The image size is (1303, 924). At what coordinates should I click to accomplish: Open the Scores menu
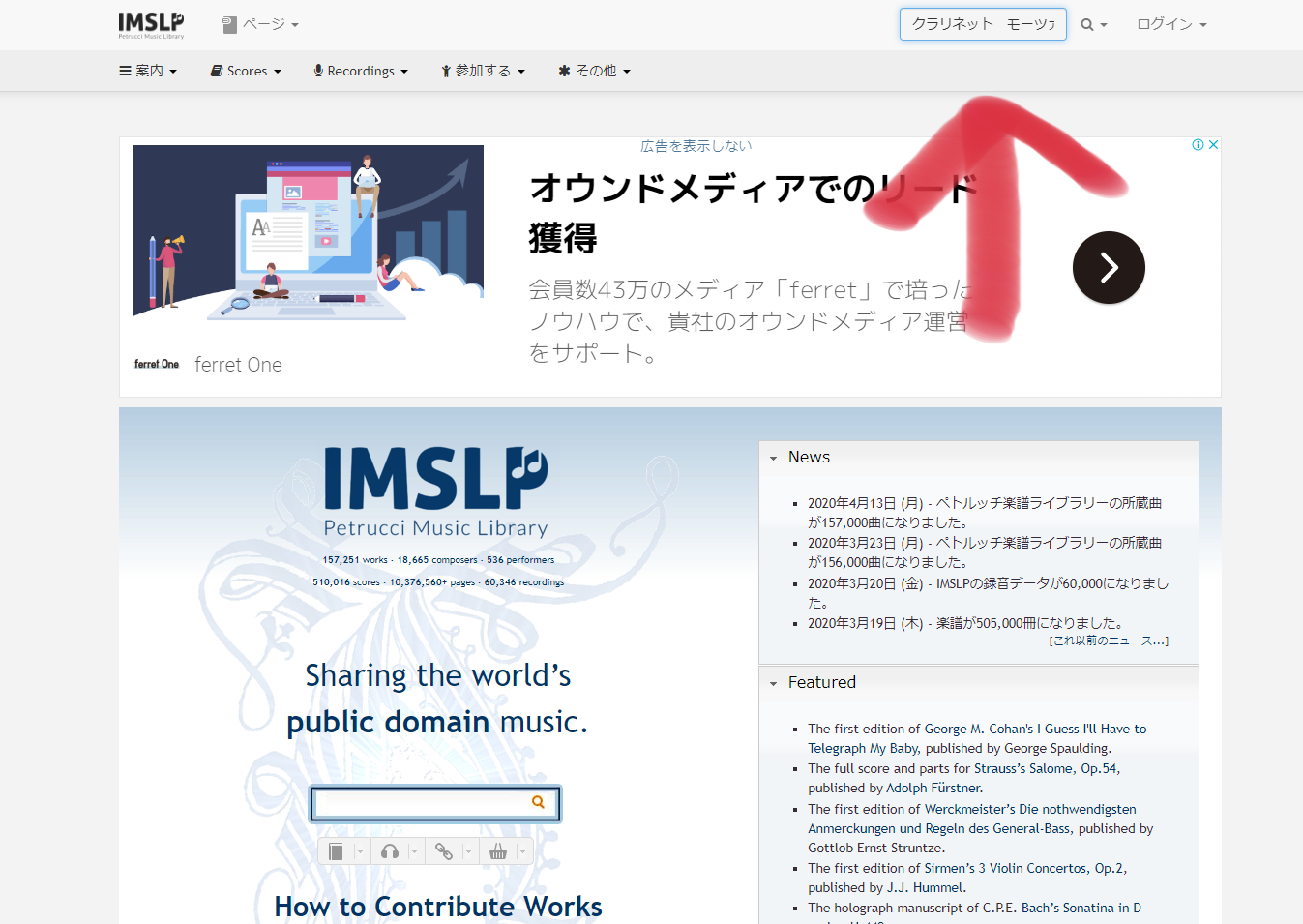[x=246, y=71]
